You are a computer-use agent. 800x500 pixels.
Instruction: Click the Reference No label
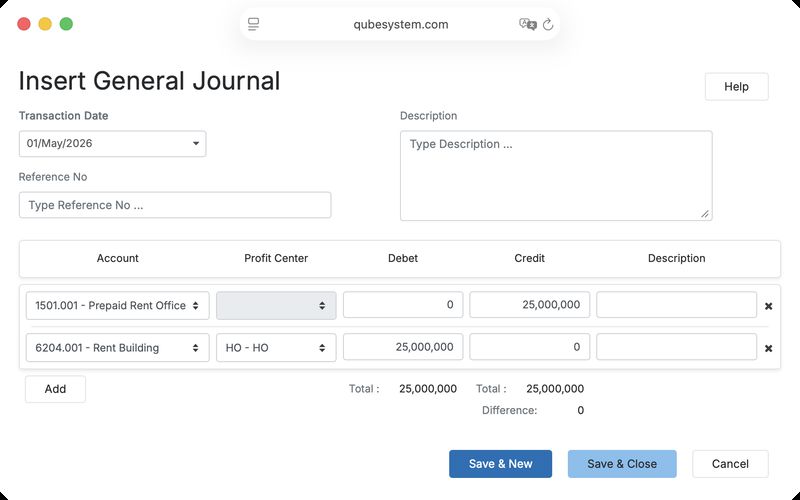(53, 177)
